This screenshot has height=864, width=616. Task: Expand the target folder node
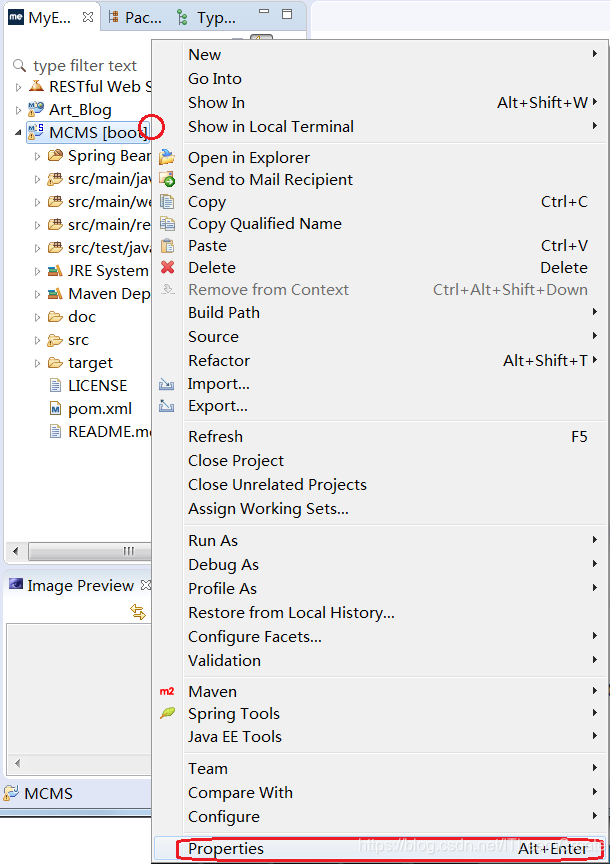37,363
